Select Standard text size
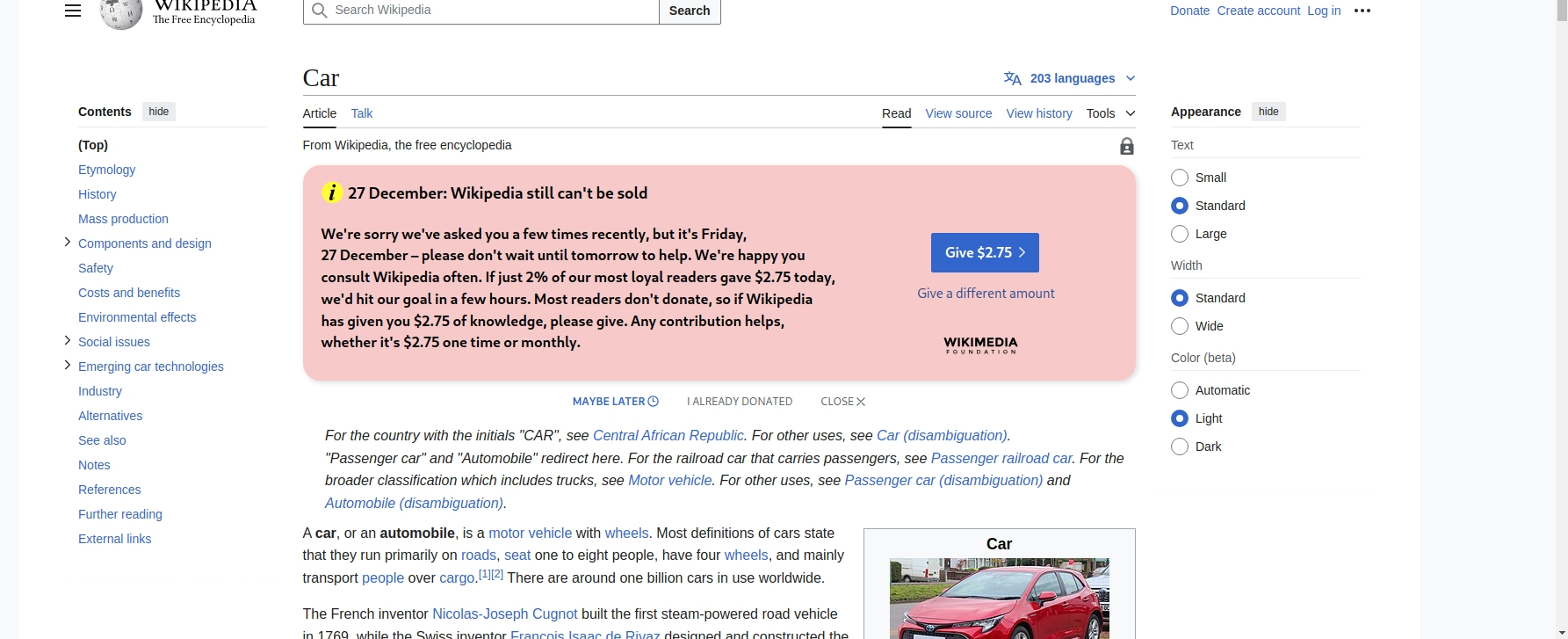1568x639 pixels. pyautogui.click(x=1180, y=206)
